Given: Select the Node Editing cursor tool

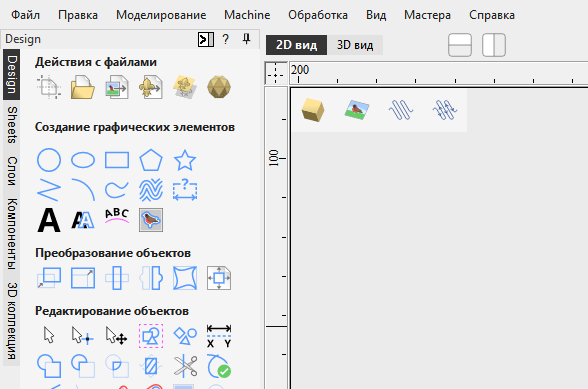Looking at the screenshot, I should click(82, 336).
